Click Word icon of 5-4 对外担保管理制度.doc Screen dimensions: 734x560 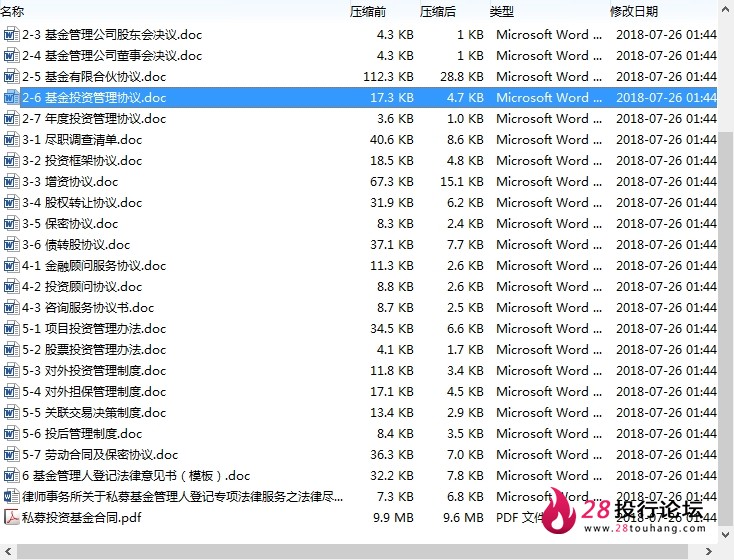[11, 391]
